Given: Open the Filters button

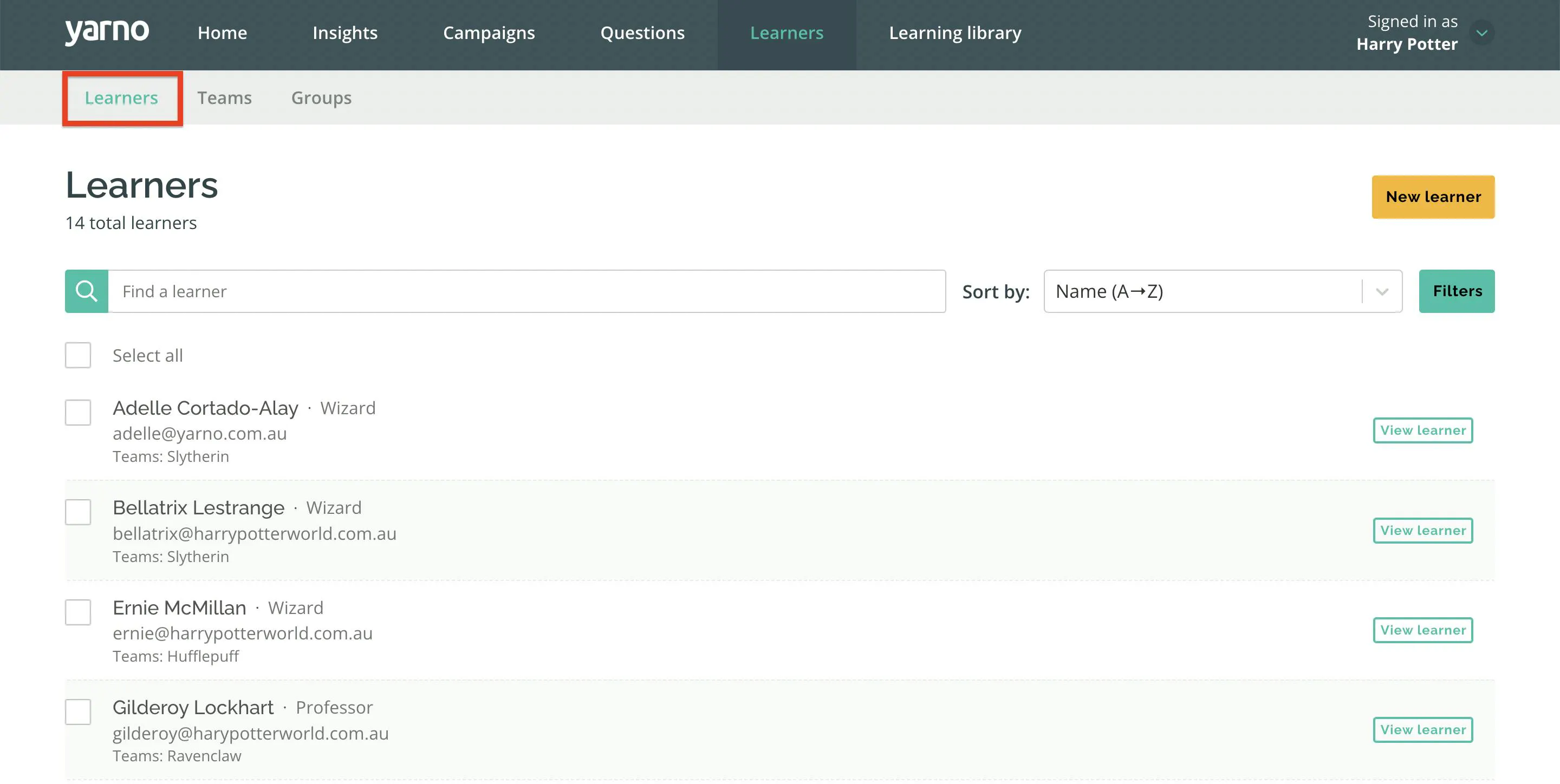Looking at the screenshot, I should click(x=1457, y=291).
